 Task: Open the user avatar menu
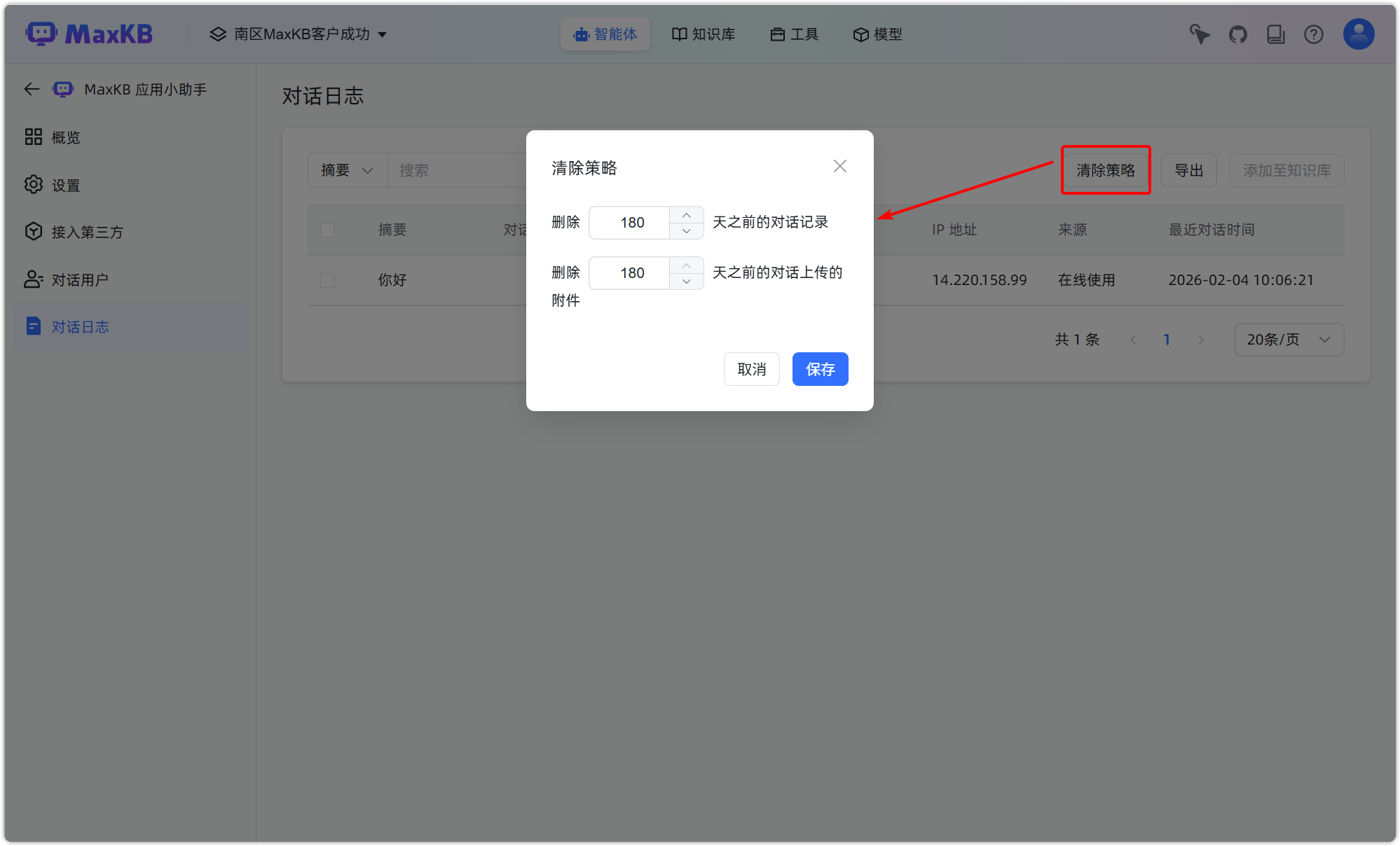[1358, 34]
